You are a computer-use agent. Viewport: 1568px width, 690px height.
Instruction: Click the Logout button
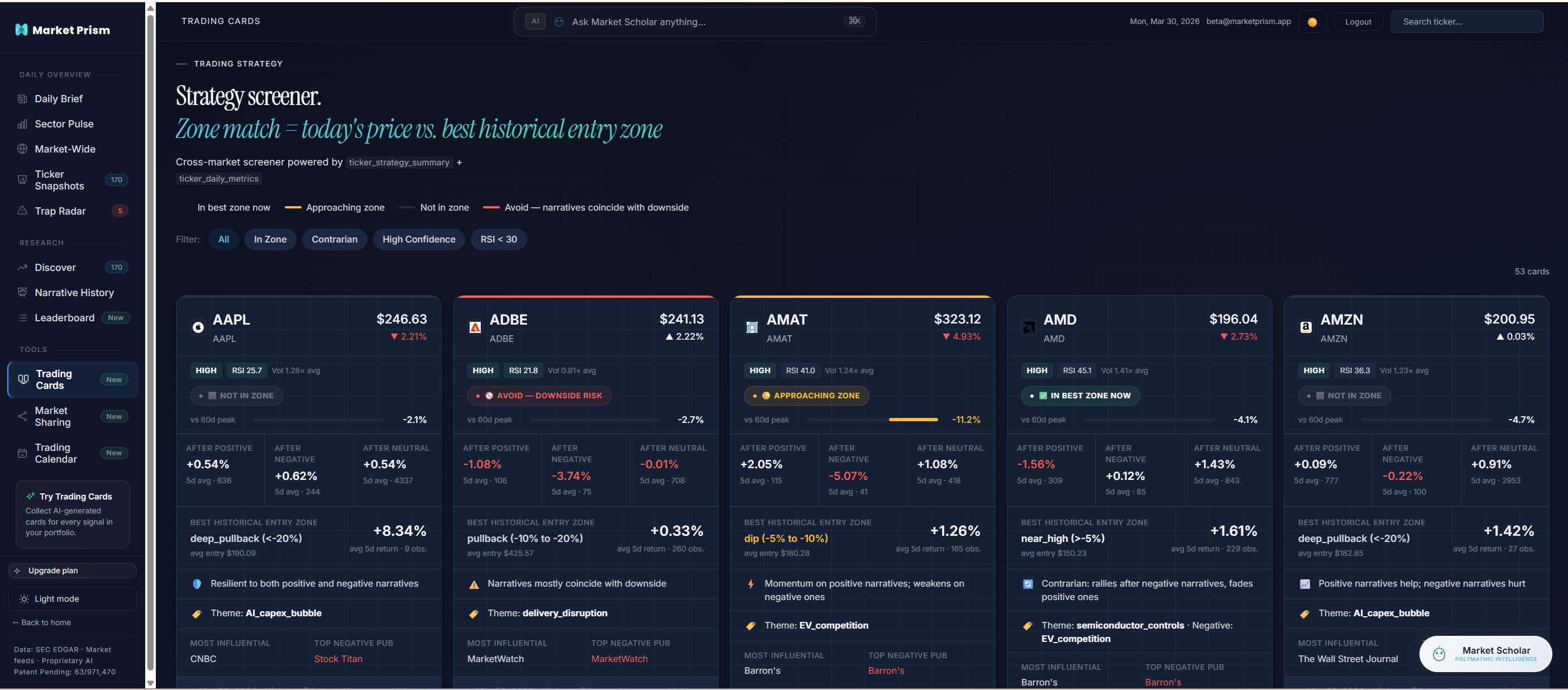point(1358,21)
